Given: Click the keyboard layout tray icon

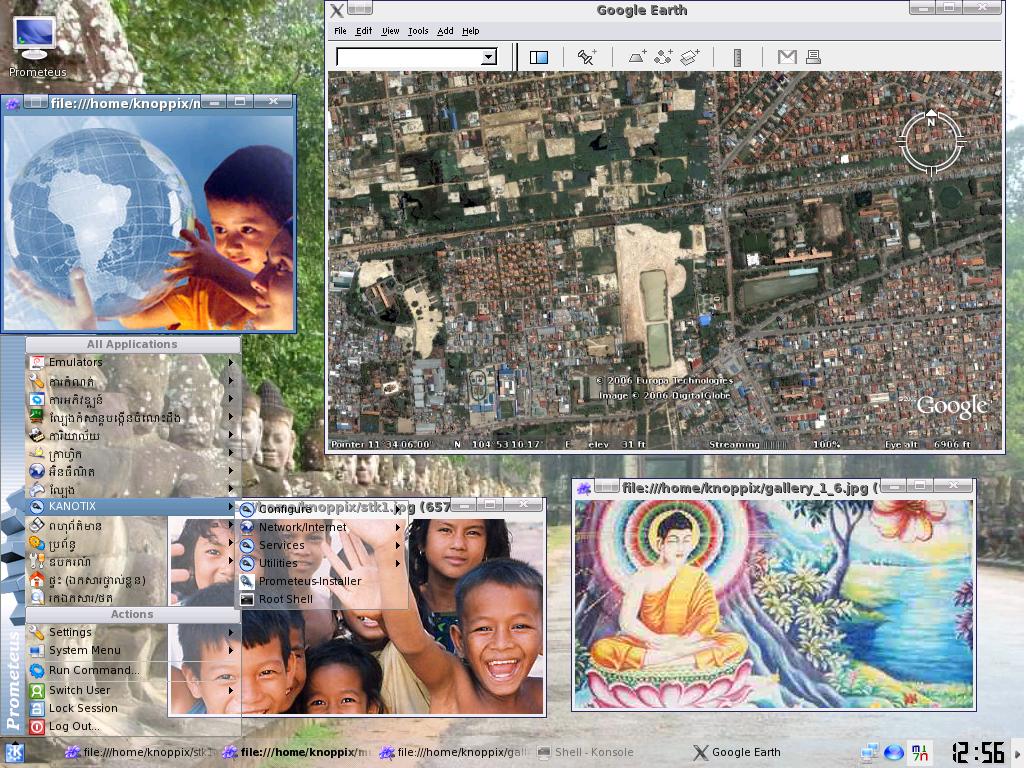Looking at the screenshot, I should [920, 752].
